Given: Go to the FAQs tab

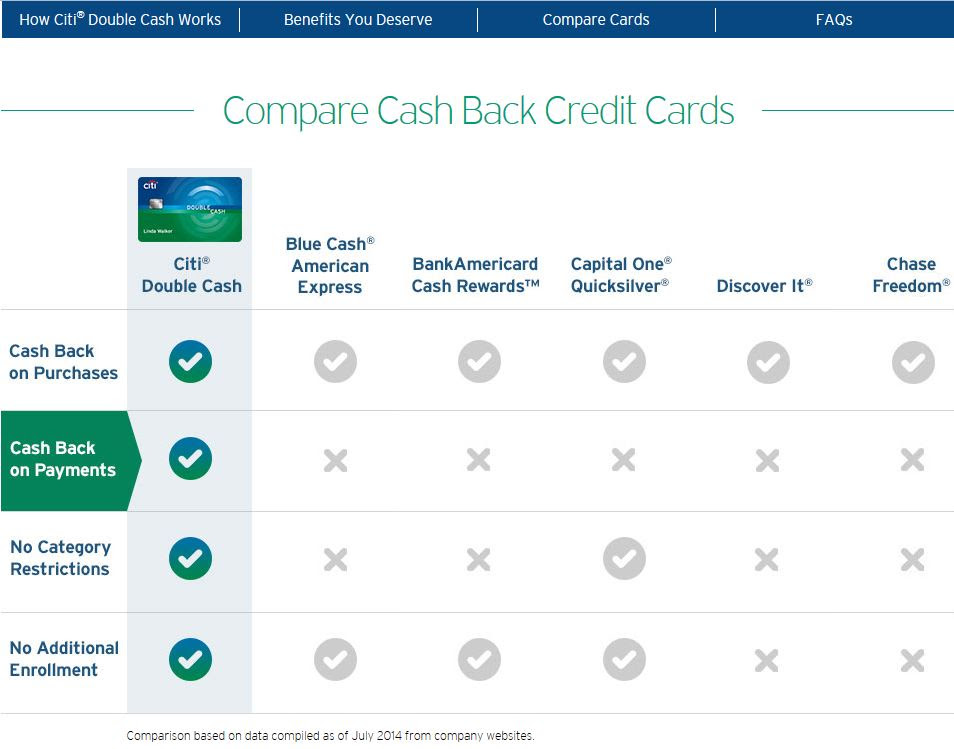Looking at the screenshot, I should tap(834, 19).
